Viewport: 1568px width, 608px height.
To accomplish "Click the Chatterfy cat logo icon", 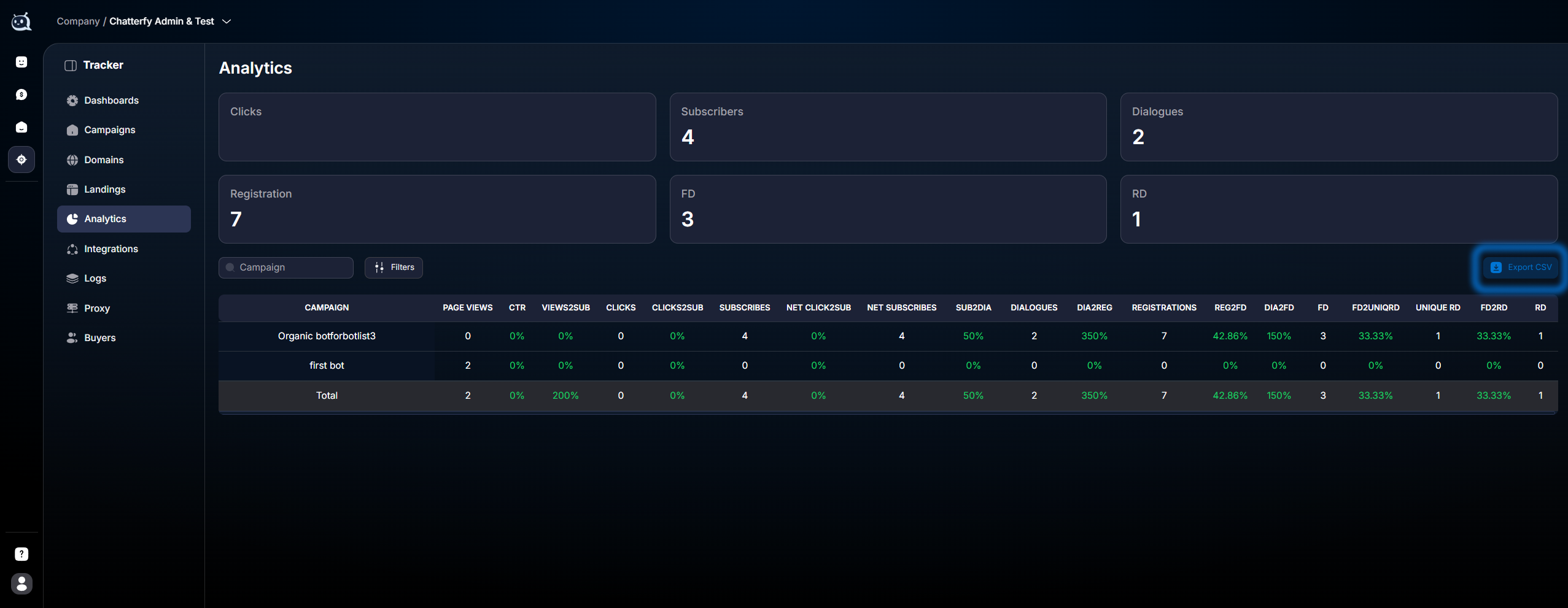I will point(21,21).
